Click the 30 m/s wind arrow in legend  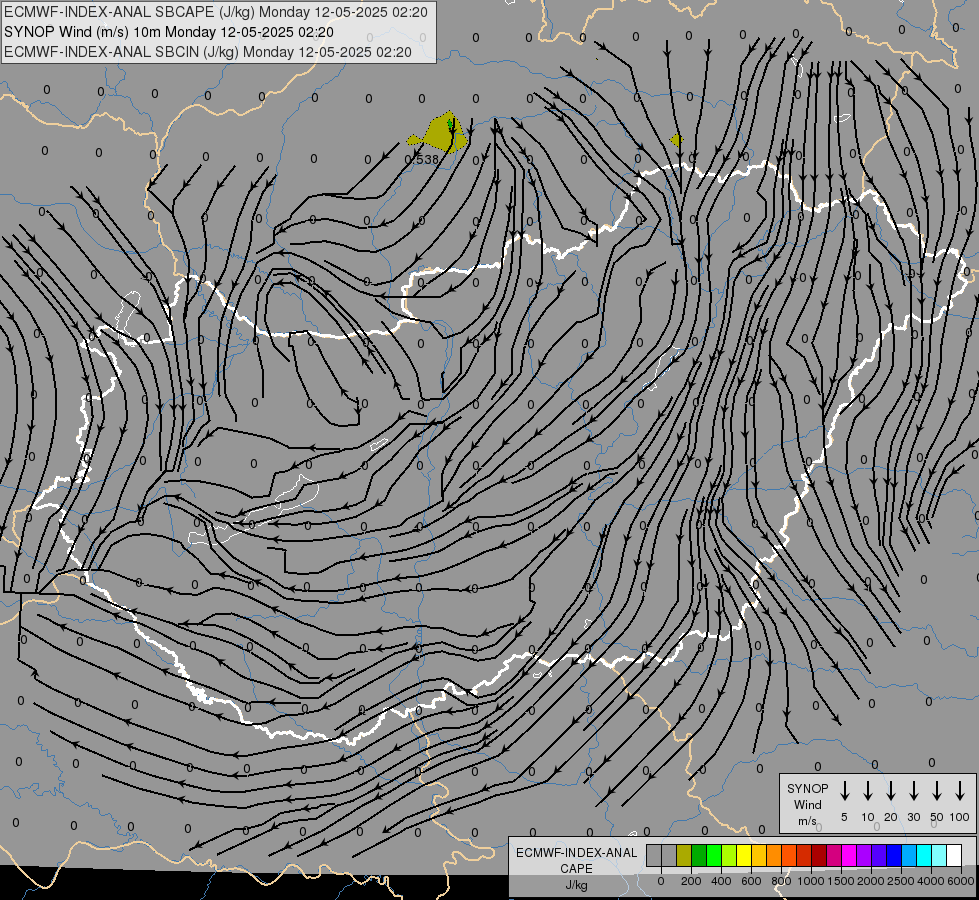pos(913,791)
